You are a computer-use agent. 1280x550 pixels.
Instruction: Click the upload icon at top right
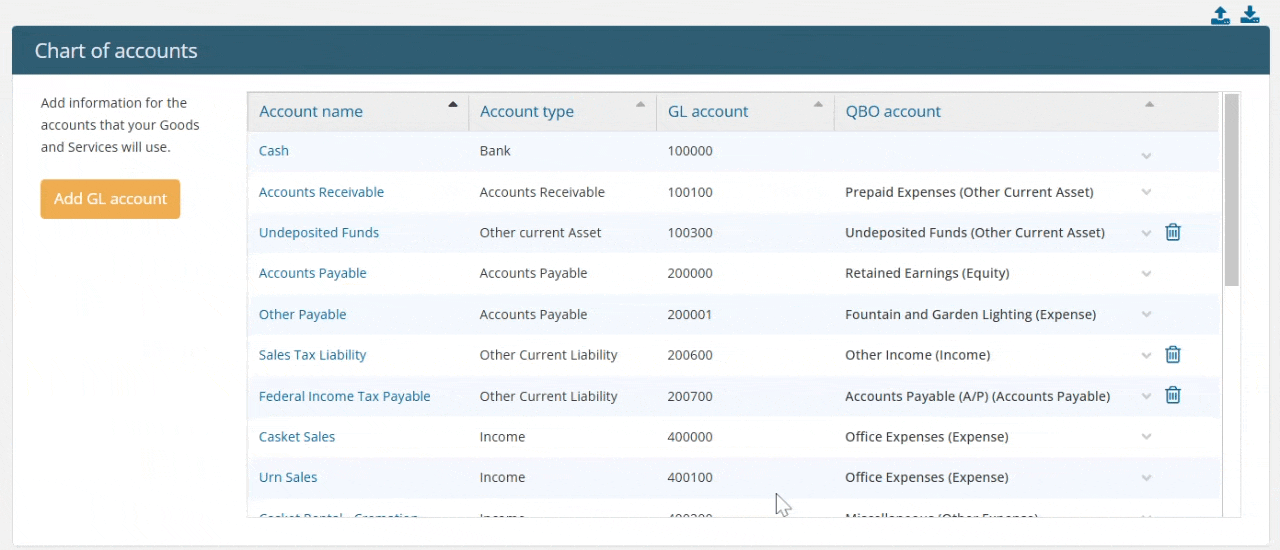[x=1220, y=15]
